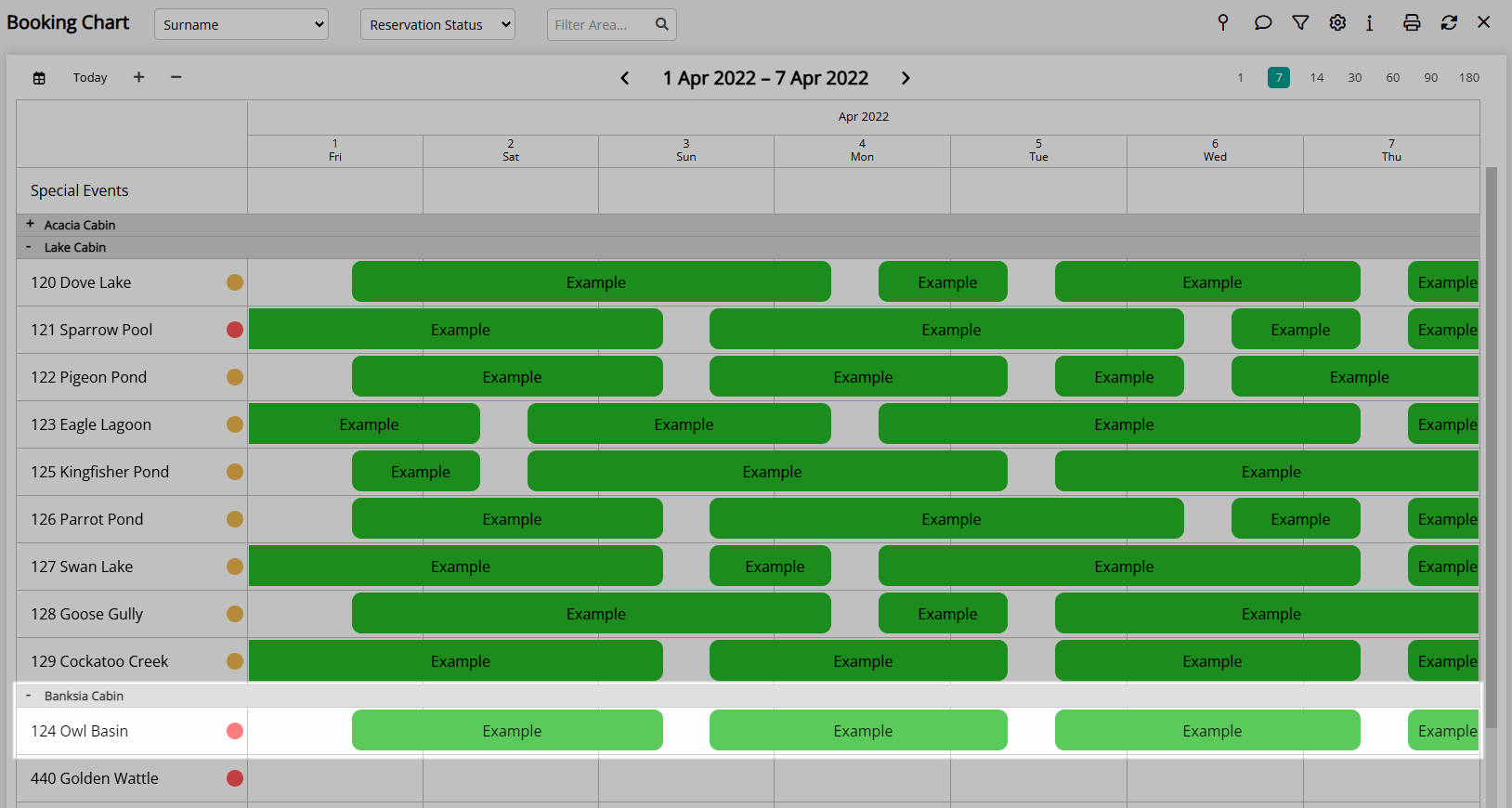Go to next date range
This screenshot has width=1512, height=808.
pyautogui.click(x=906, y=78)
